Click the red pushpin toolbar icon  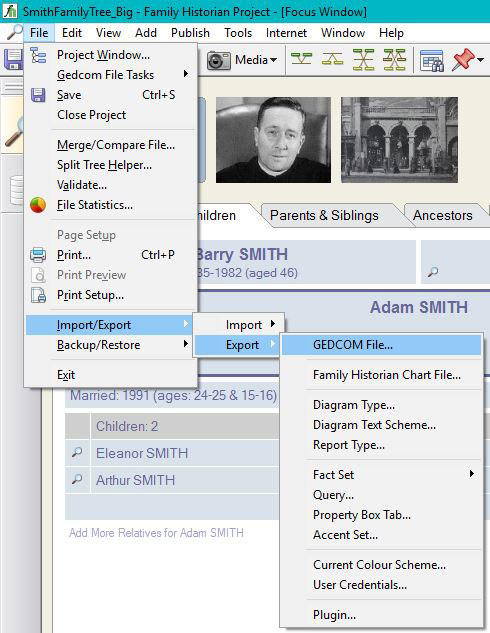[x=463, y=60]
